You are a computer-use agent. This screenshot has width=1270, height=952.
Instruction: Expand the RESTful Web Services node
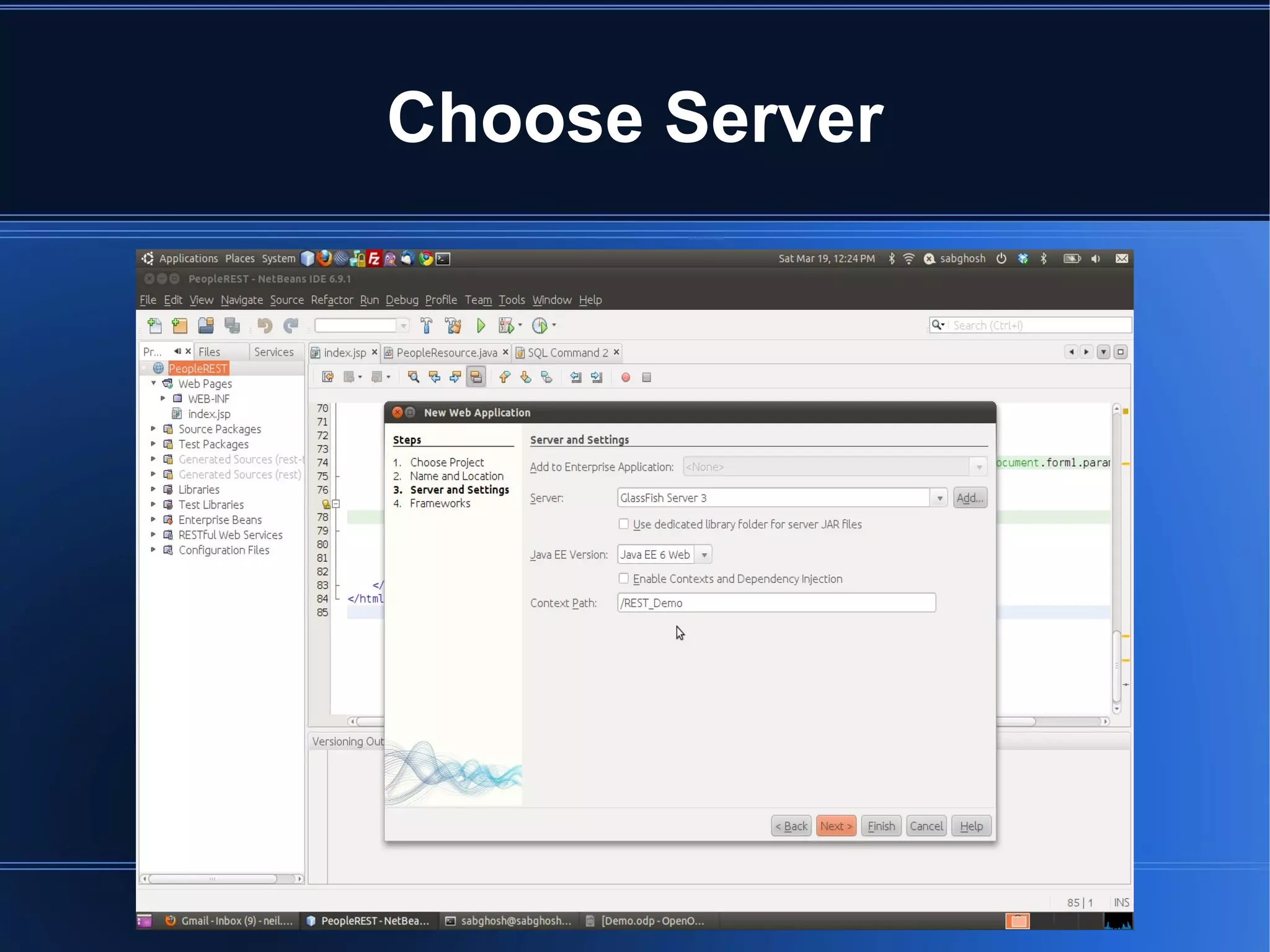pyautogui.click(x=153, y=535)
